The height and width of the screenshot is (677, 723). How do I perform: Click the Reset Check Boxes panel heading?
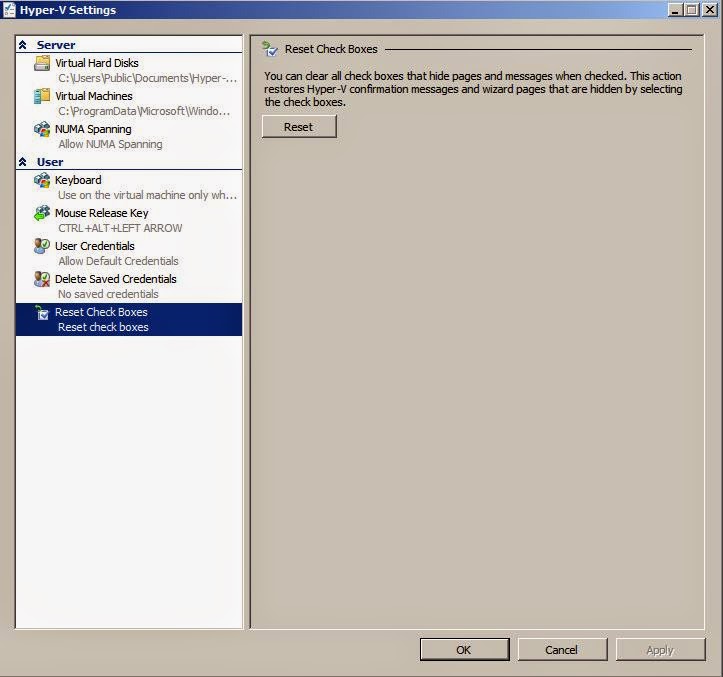point(331,49)
